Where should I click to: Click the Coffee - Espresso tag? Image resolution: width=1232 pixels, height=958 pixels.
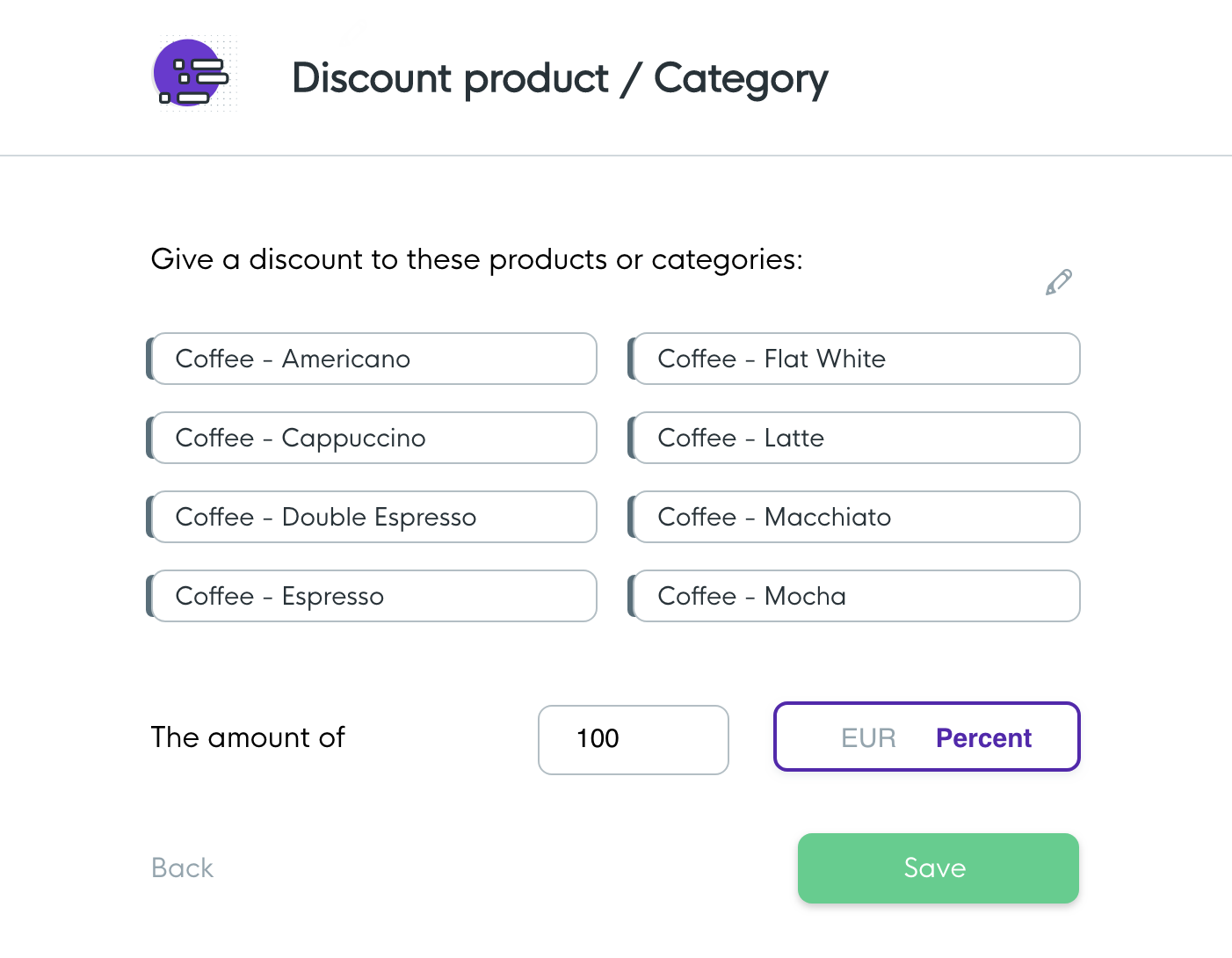click(x=374, y=596)
